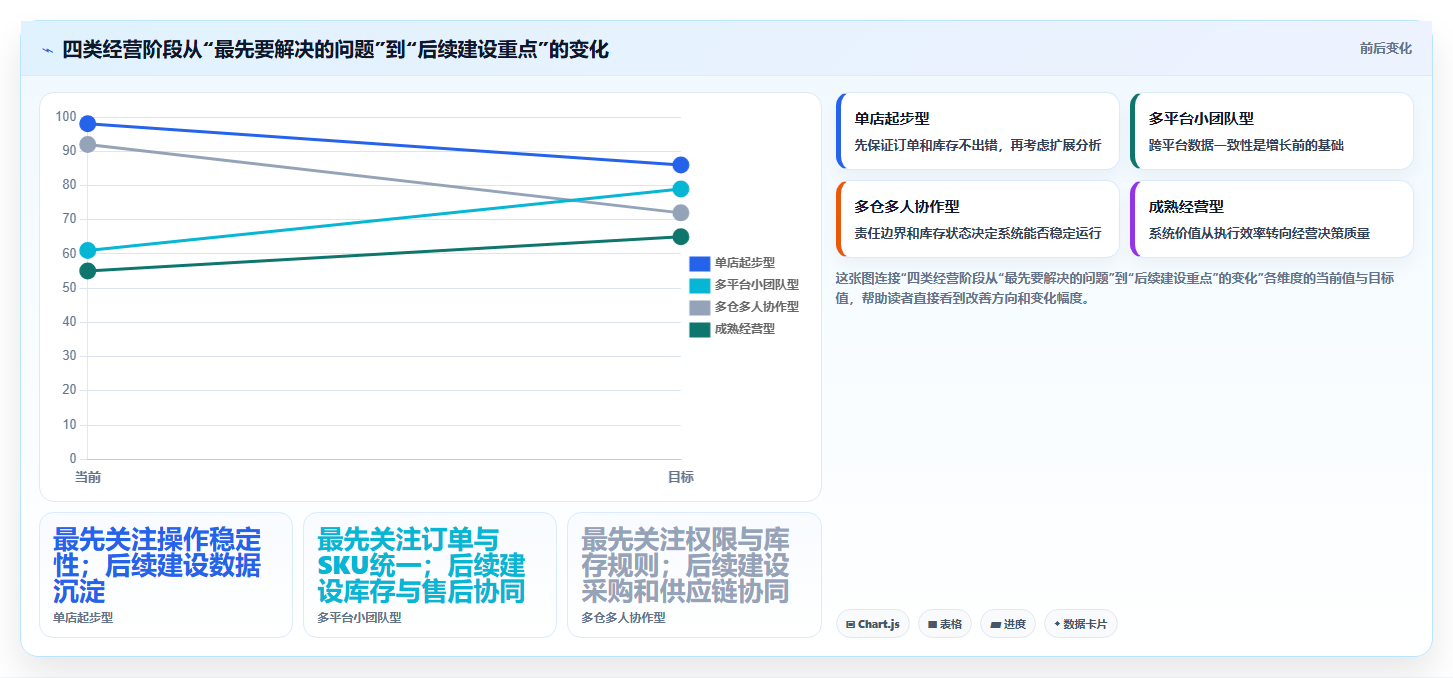Click the dark green point at 当前 55
This screenshot has height=678, width=1453.
click(x=88, y=271)
